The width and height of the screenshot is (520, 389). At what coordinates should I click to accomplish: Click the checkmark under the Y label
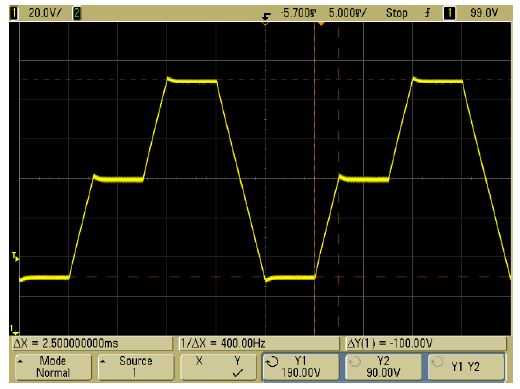click(237, 373)
